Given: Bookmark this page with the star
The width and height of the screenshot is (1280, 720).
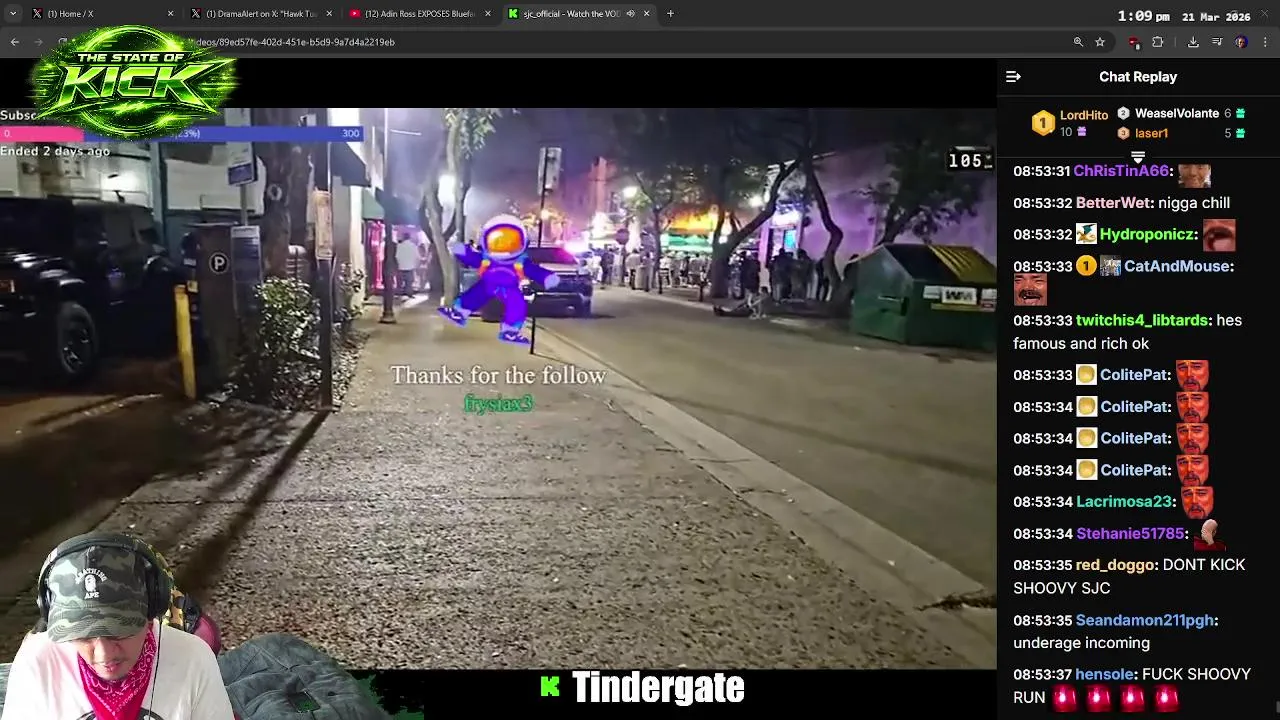Looking at the screenshot, I should pyautogui.click(x=1100, y=42).
